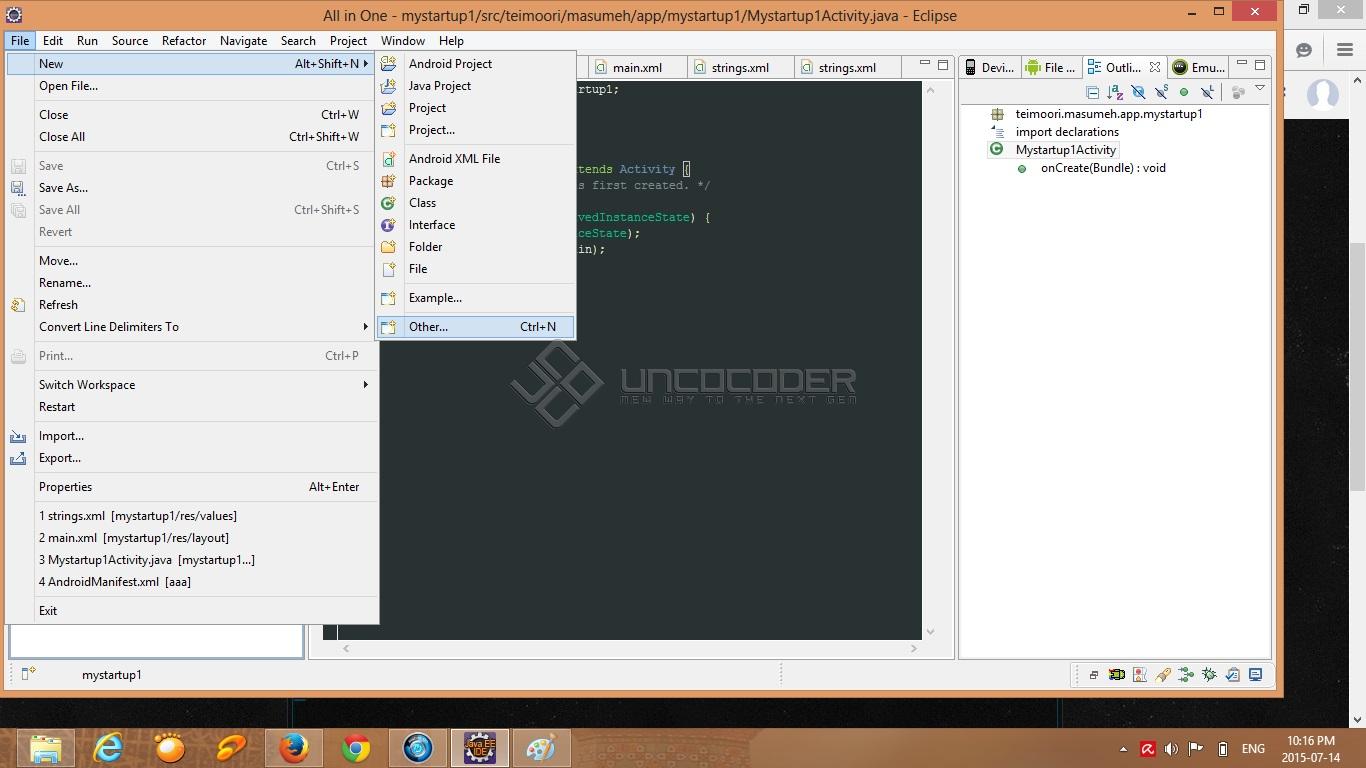Click the overlapping windows icon in bottom bar
This screenshot has height=768, width=1366.
tap(1093, 675)
